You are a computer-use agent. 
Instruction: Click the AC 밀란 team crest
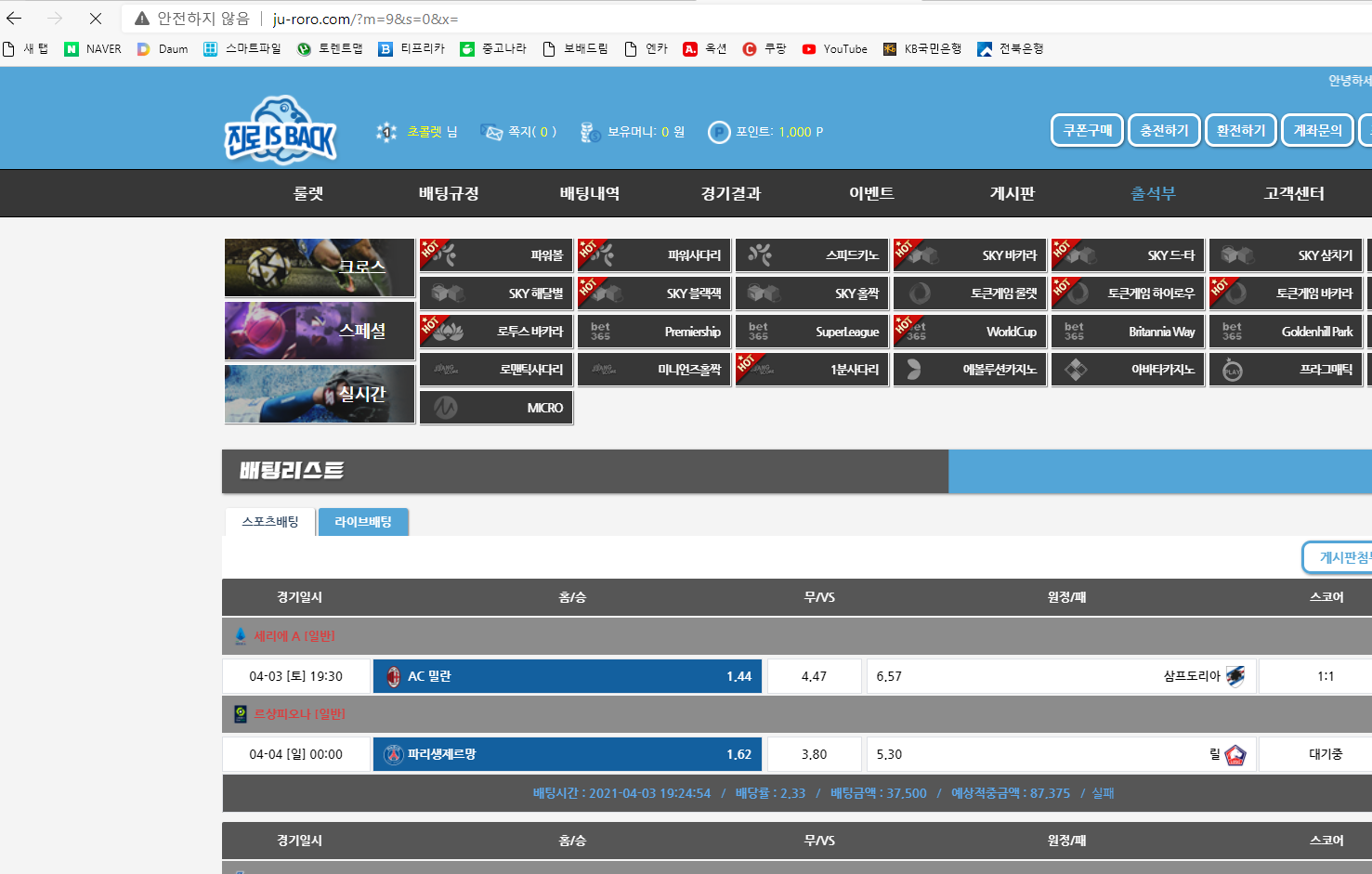tap(394, 676)
